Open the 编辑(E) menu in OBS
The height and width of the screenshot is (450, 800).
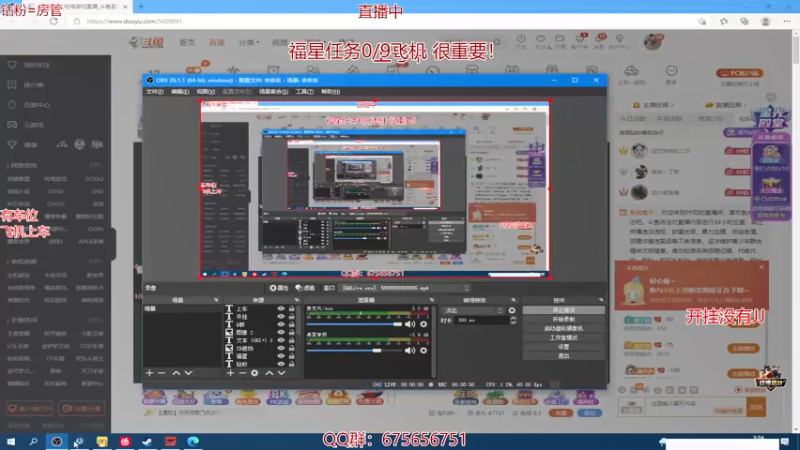pos(180,92)
